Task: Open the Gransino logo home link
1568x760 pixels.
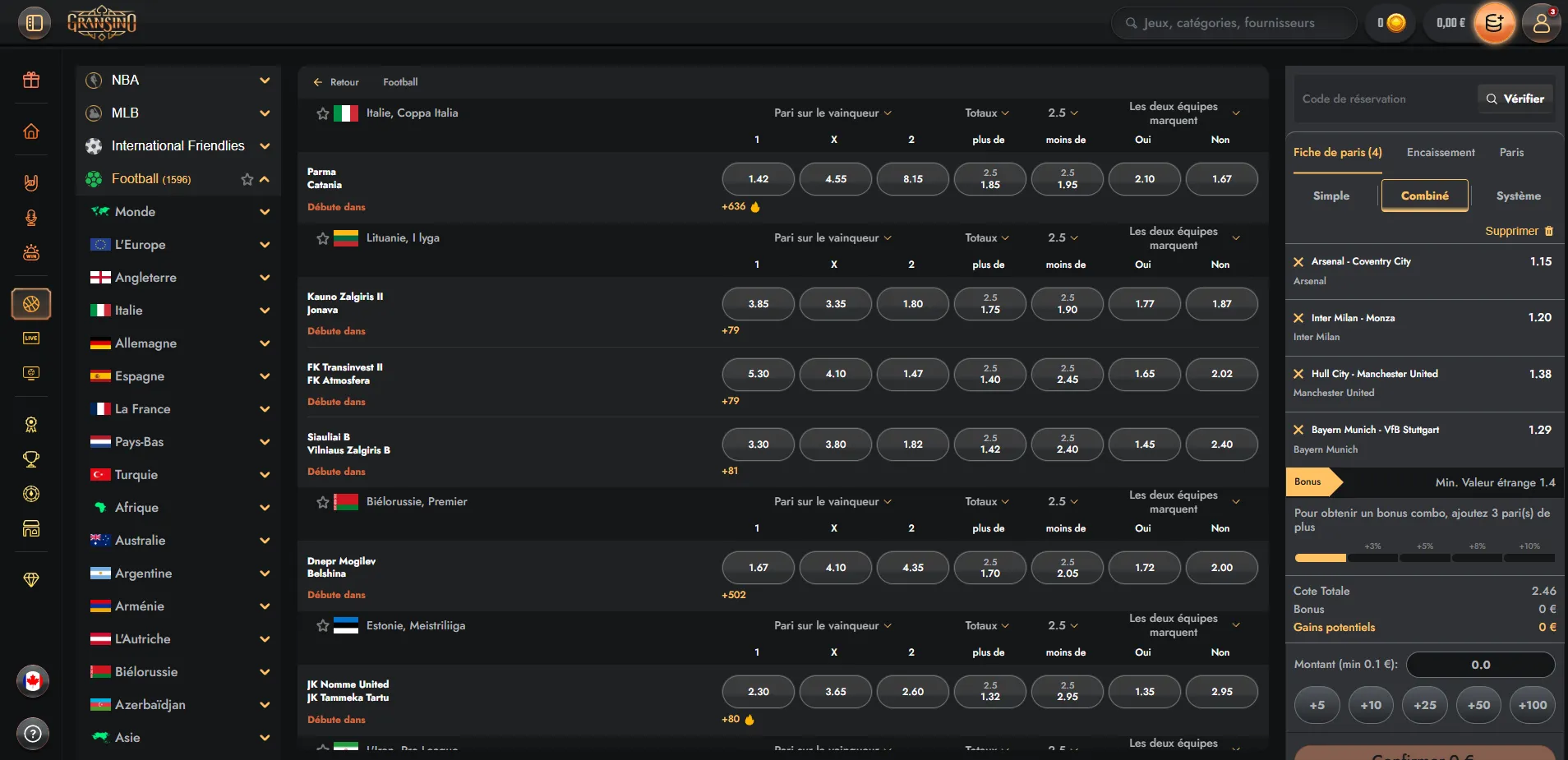Action: click(x=102, y=23)
